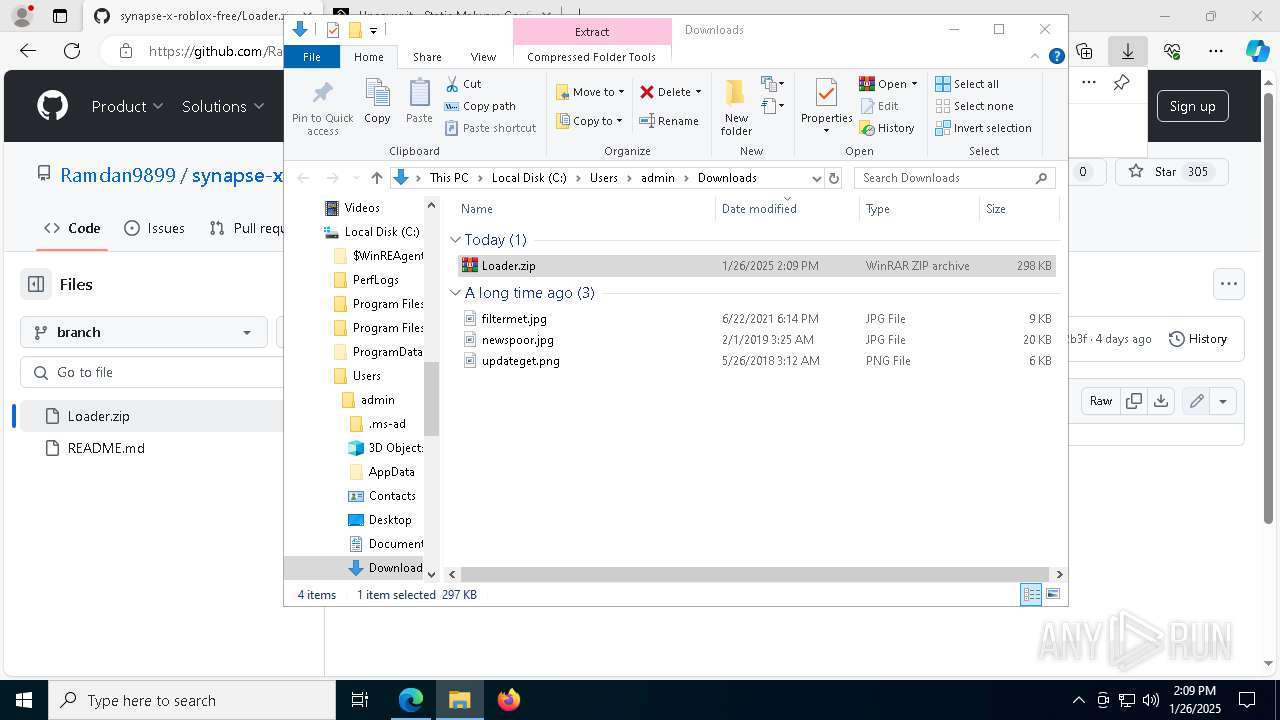This screenshot has width=1280, height=720.
Task: Select the GitHub Code tab
Action: (73, 228)
